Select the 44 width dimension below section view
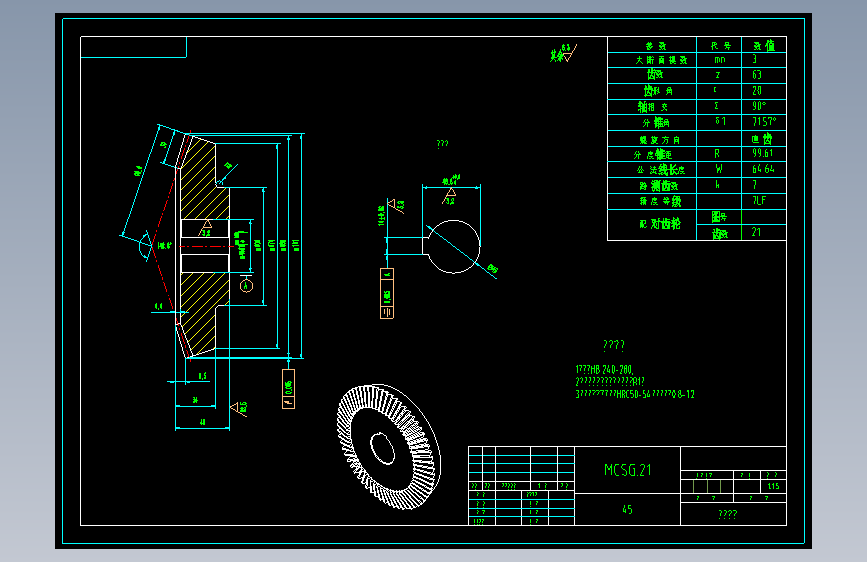 pyautogui.click(x=202, y=422)
